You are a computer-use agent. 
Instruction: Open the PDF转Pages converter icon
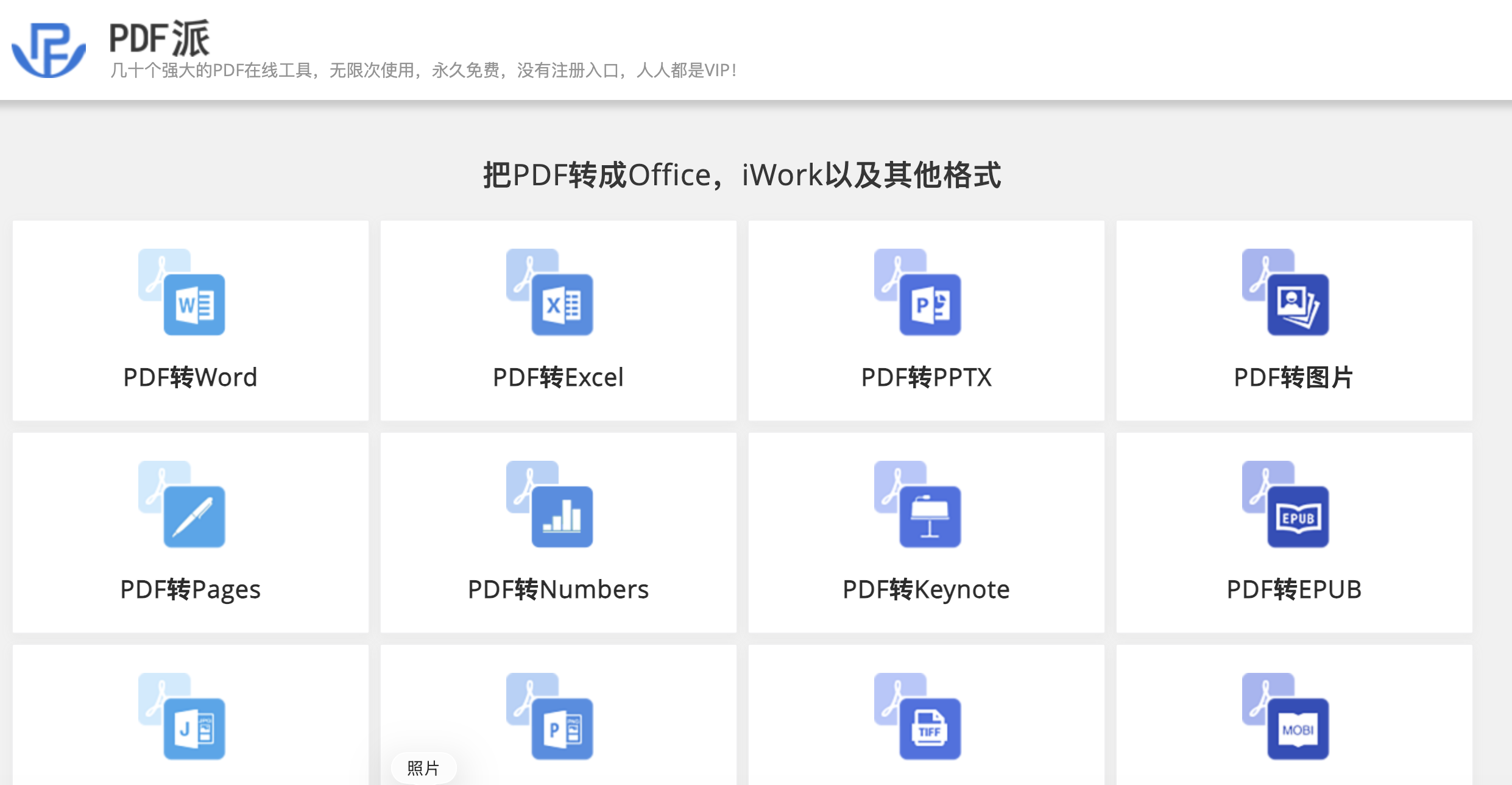pos(182,503)
